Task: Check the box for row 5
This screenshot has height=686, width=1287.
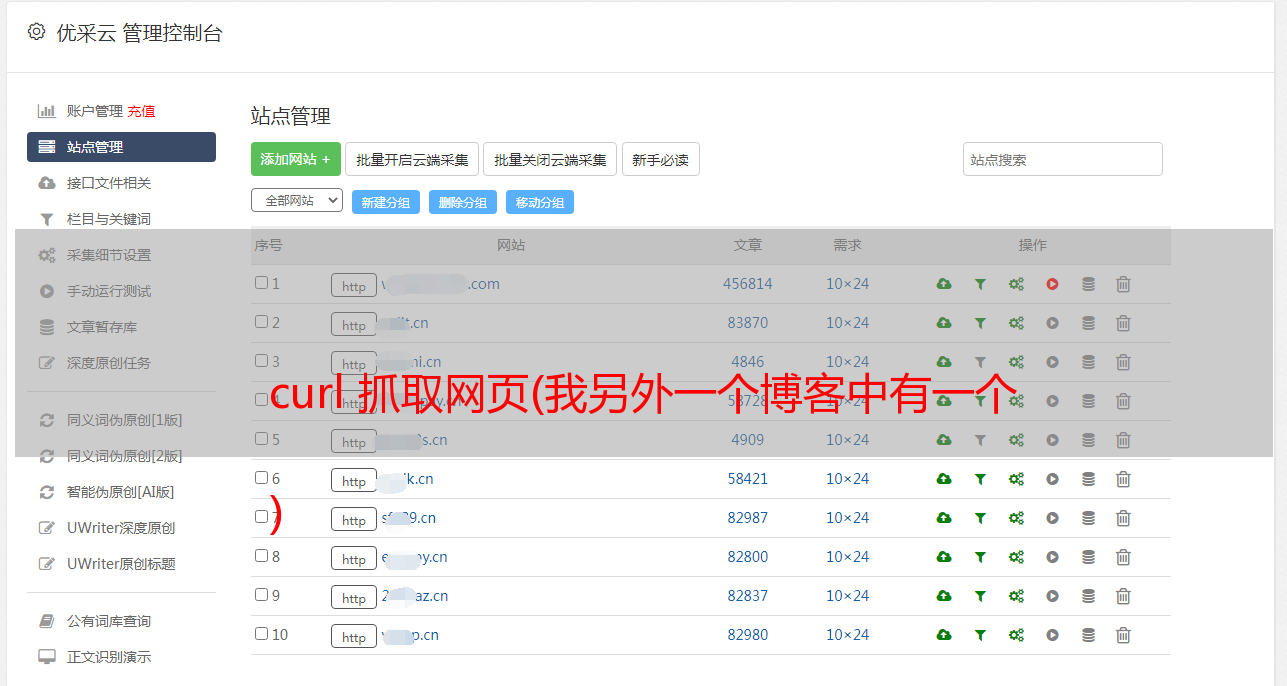Action: tap(261, 439)
